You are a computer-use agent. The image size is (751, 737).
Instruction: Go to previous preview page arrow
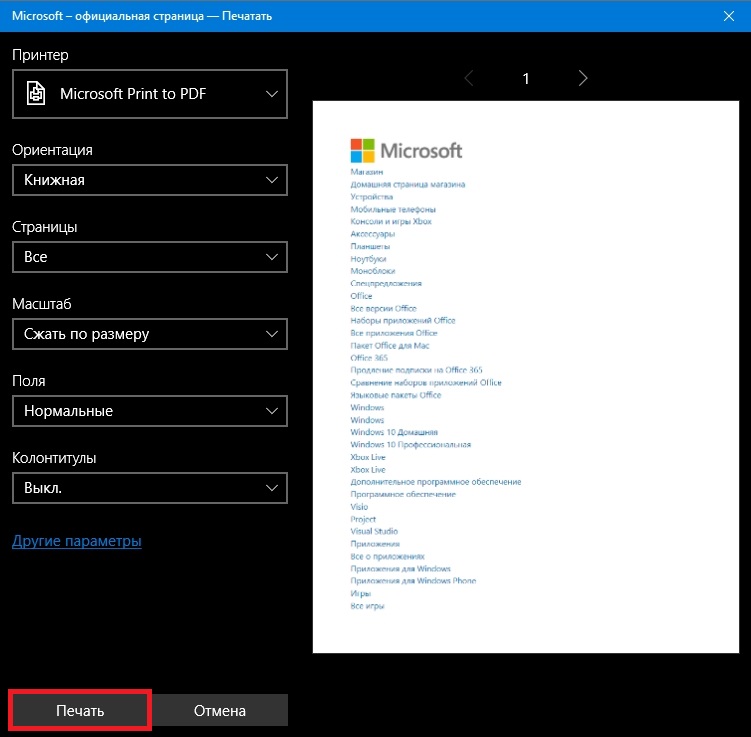point(469,78)
